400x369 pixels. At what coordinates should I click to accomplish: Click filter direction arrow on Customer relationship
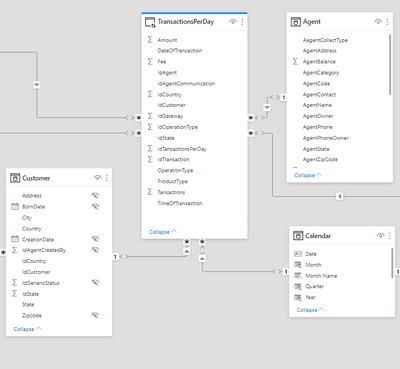(187, 251)
